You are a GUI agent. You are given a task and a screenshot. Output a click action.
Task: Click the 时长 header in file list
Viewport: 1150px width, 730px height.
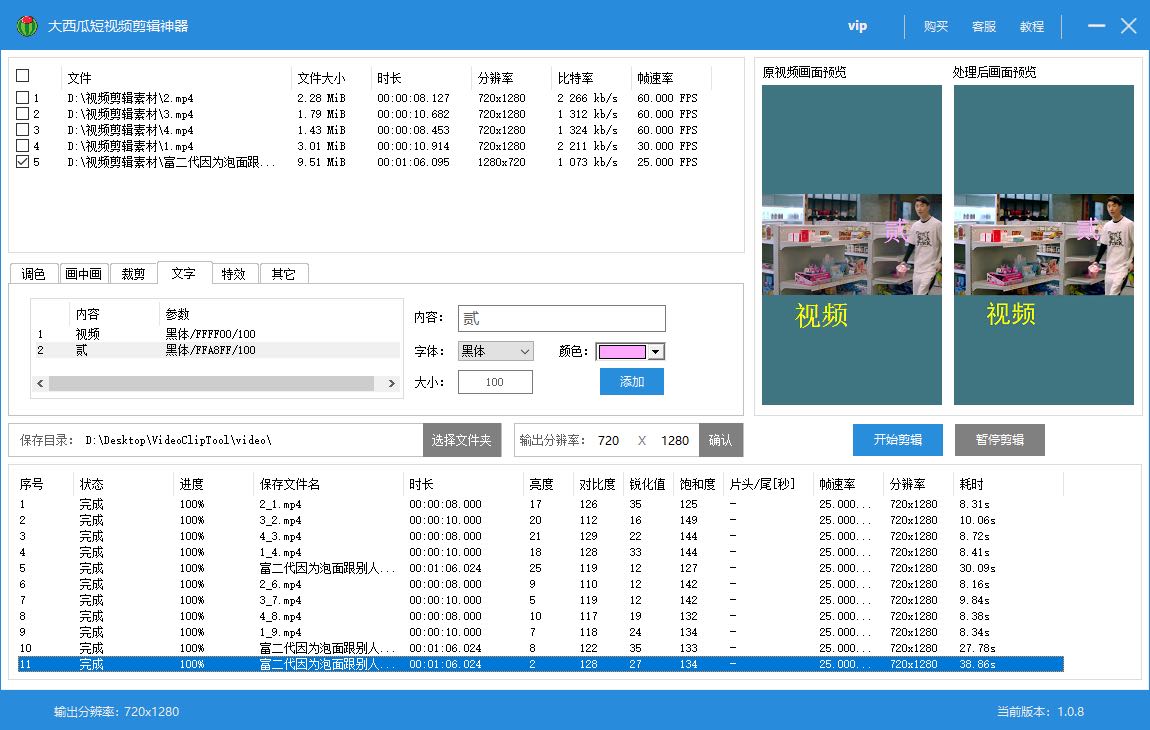[x=389, y=78]
